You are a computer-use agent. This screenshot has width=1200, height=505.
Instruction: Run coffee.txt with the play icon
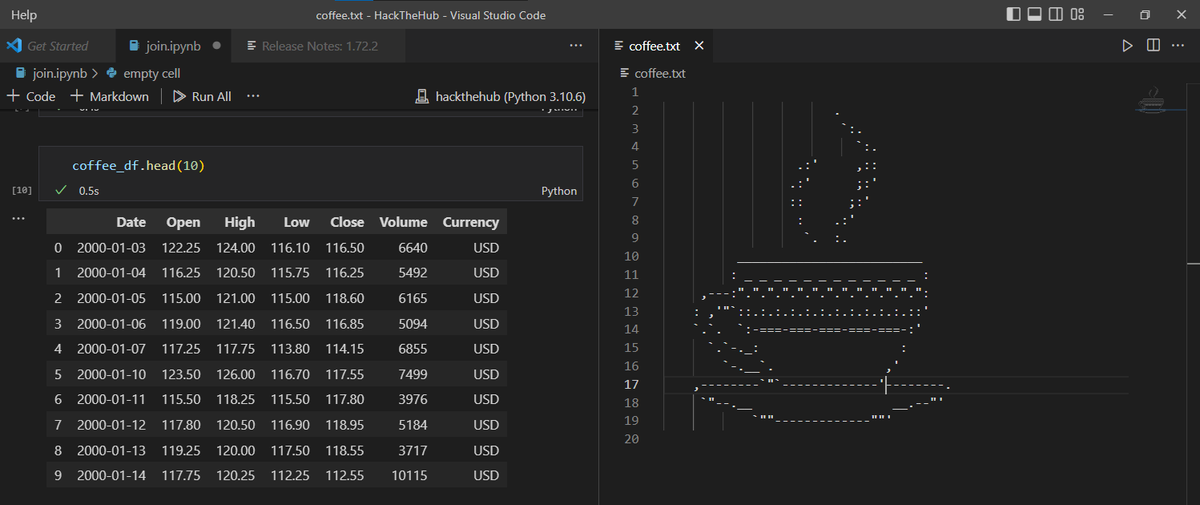[x=1127, y=46]
